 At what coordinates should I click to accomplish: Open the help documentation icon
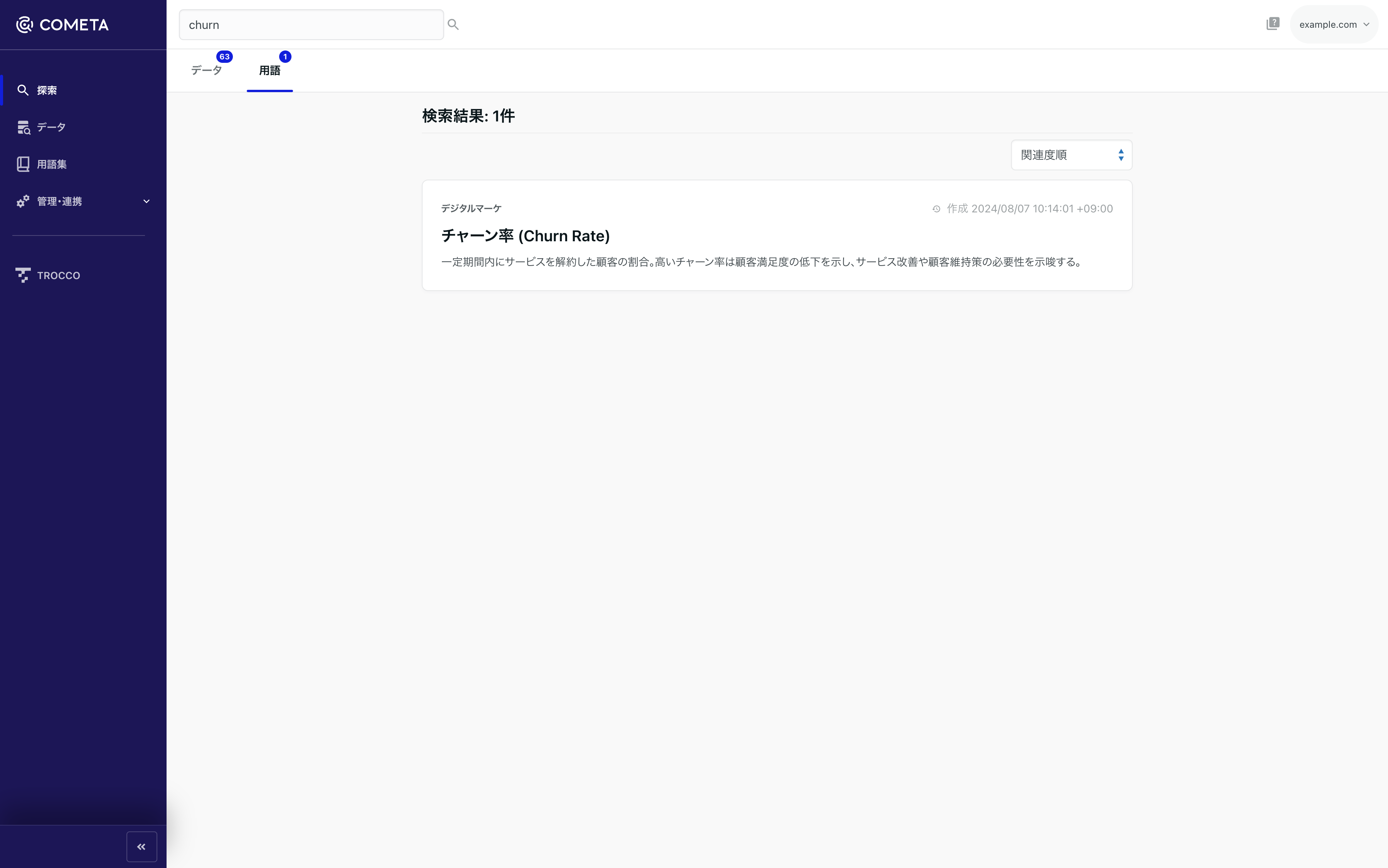pyautogui.click(x=1273, y=24)
